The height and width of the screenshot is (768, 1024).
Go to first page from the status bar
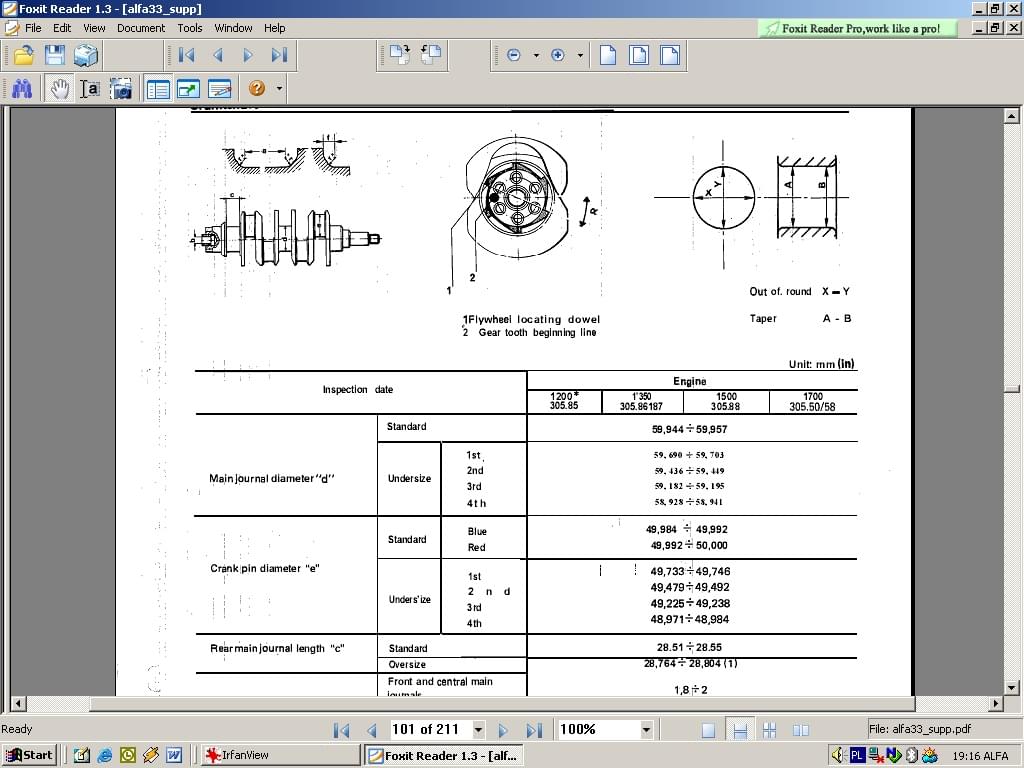click(x=341, y=730)
